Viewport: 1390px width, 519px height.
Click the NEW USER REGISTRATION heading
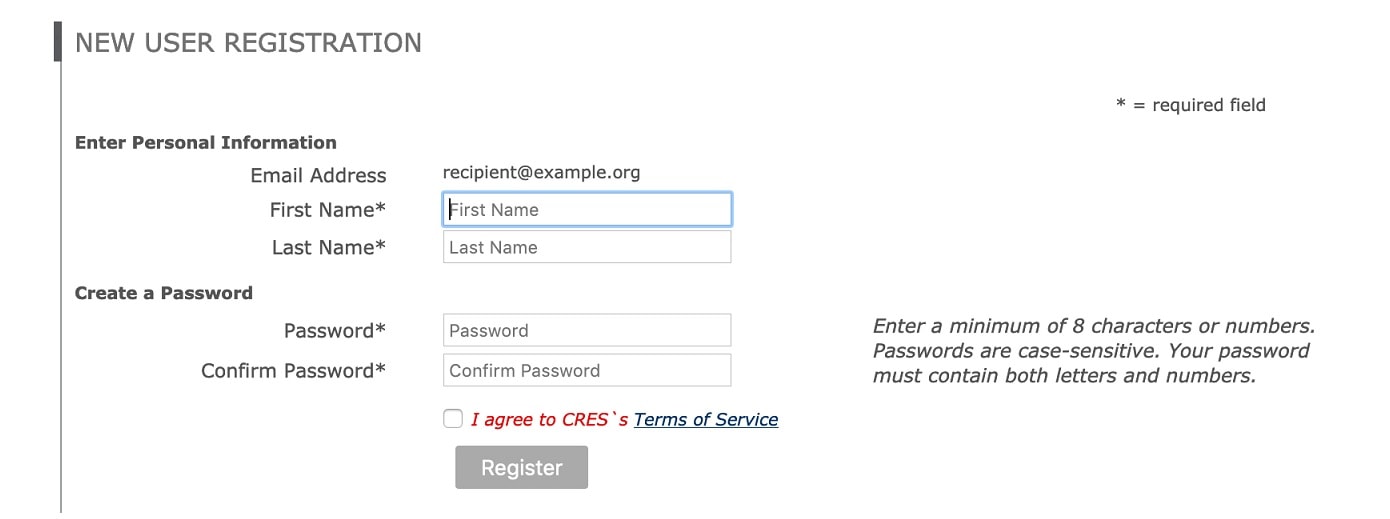[x=248, y=43]
